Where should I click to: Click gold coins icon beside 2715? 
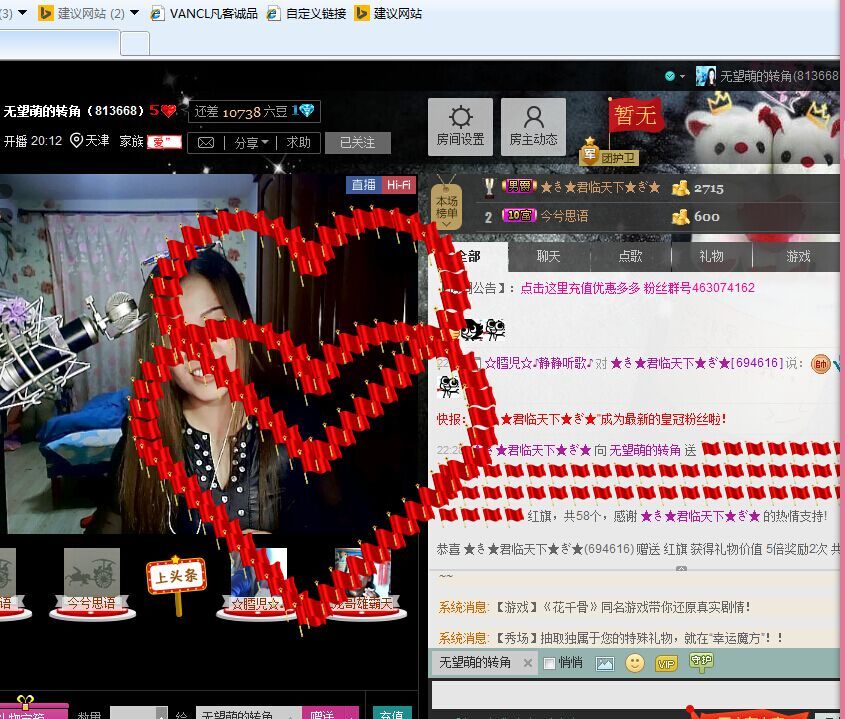tap(680, 188)
